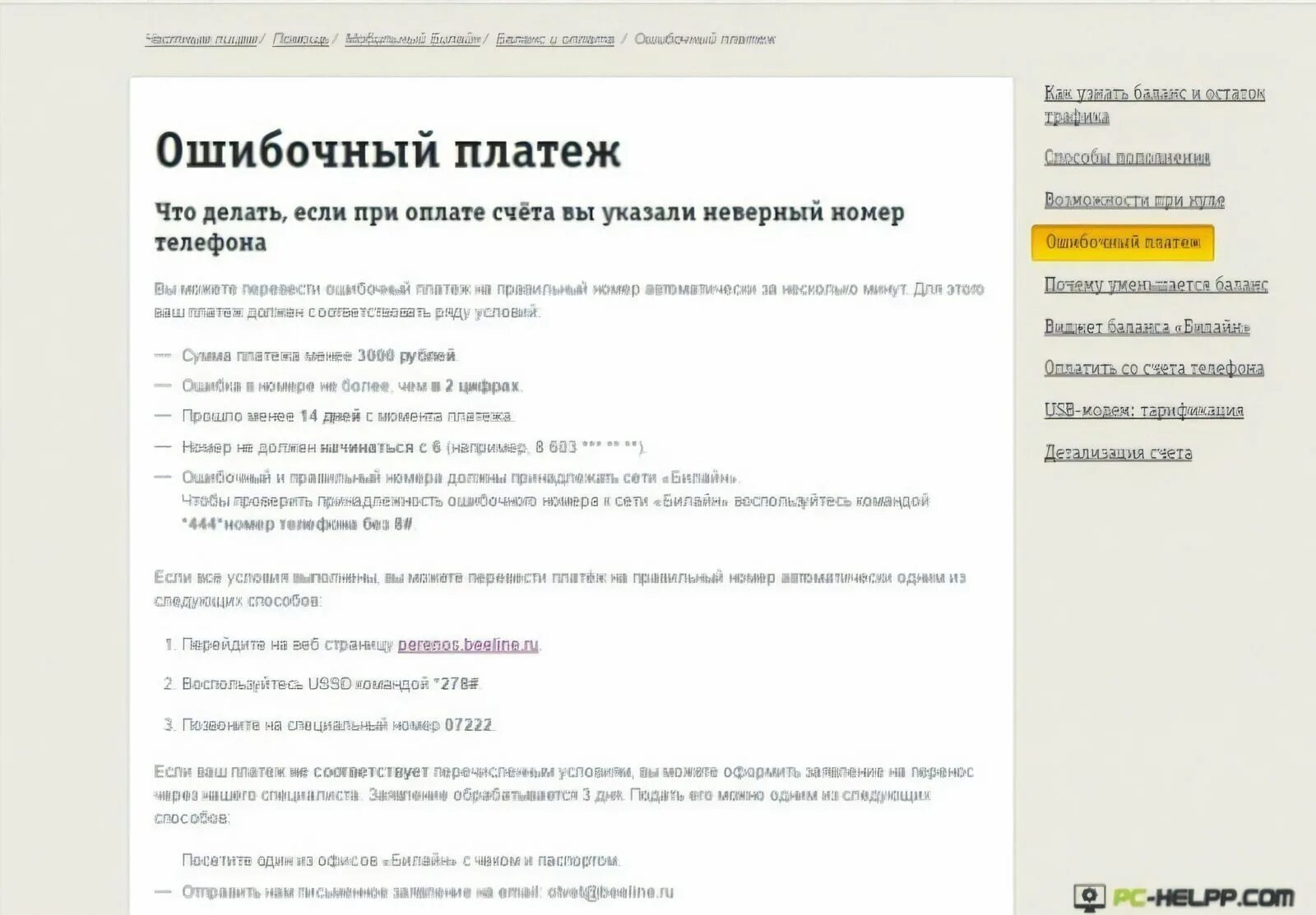This screenshot has width=1316, height=915.
Task: Click the 'Номер не должен начинаться с 6' line
Action: coord(414,447)
